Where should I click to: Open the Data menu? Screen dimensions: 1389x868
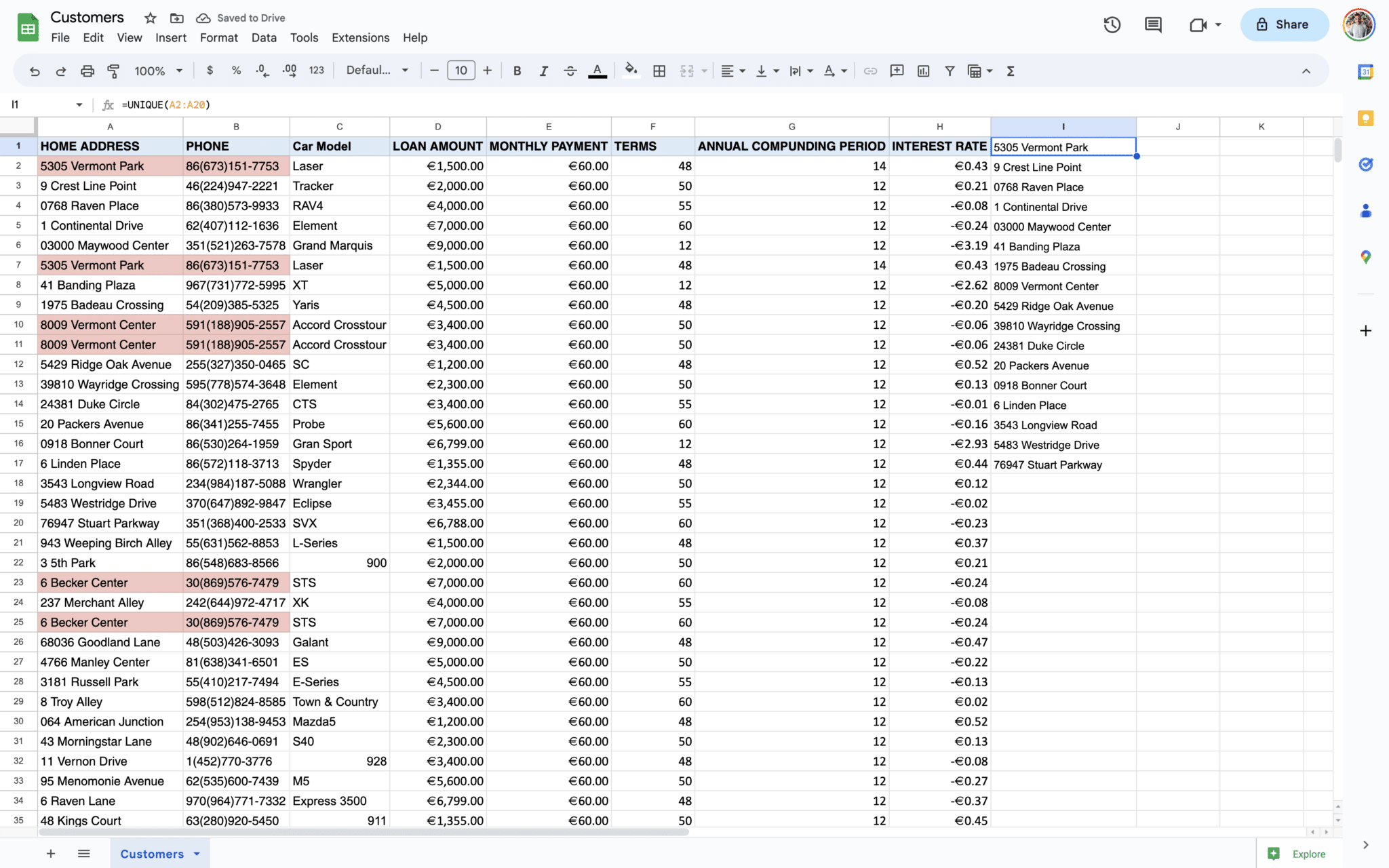click(x=263, y=38)
